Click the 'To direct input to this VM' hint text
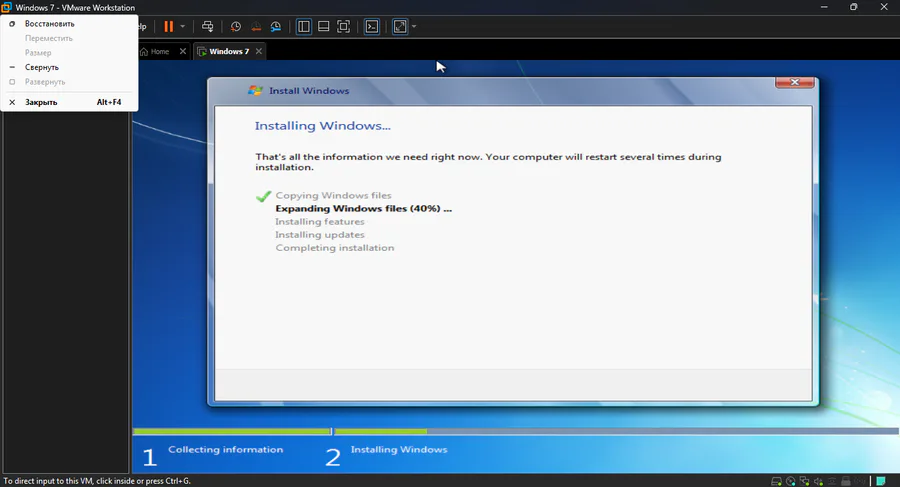 tap(97, 481)
